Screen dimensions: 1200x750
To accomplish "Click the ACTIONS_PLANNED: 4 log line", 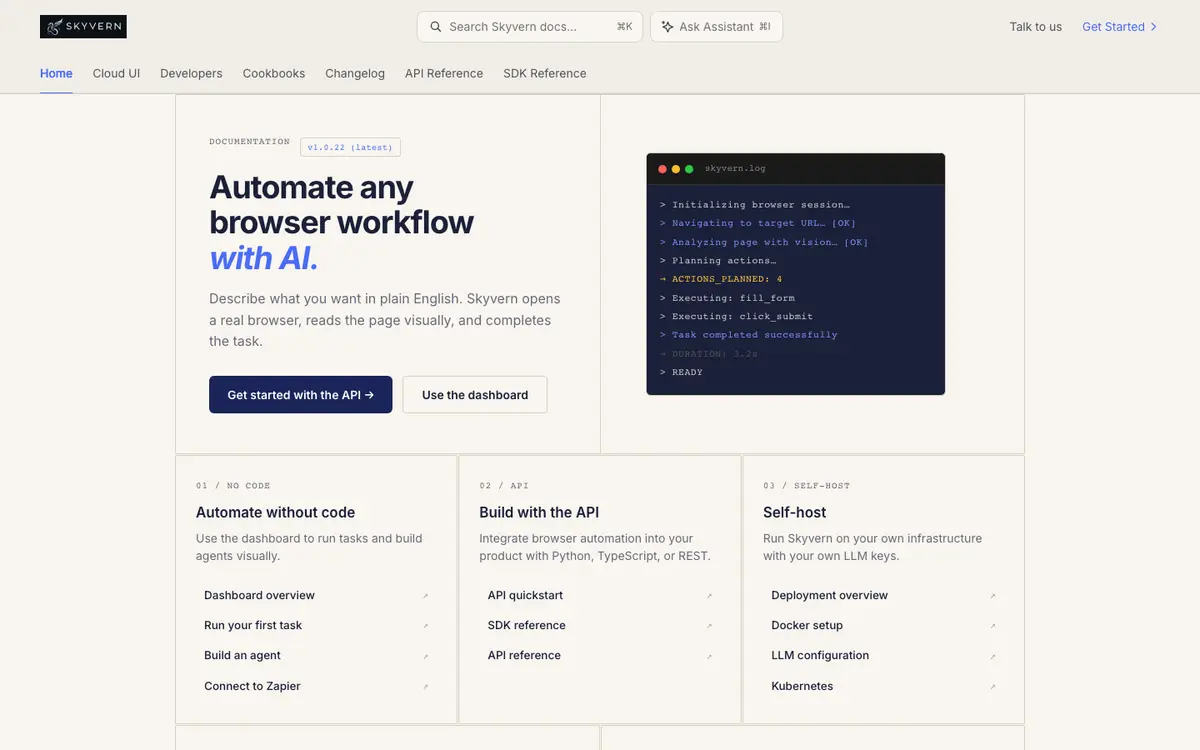I will coord(721,279).
